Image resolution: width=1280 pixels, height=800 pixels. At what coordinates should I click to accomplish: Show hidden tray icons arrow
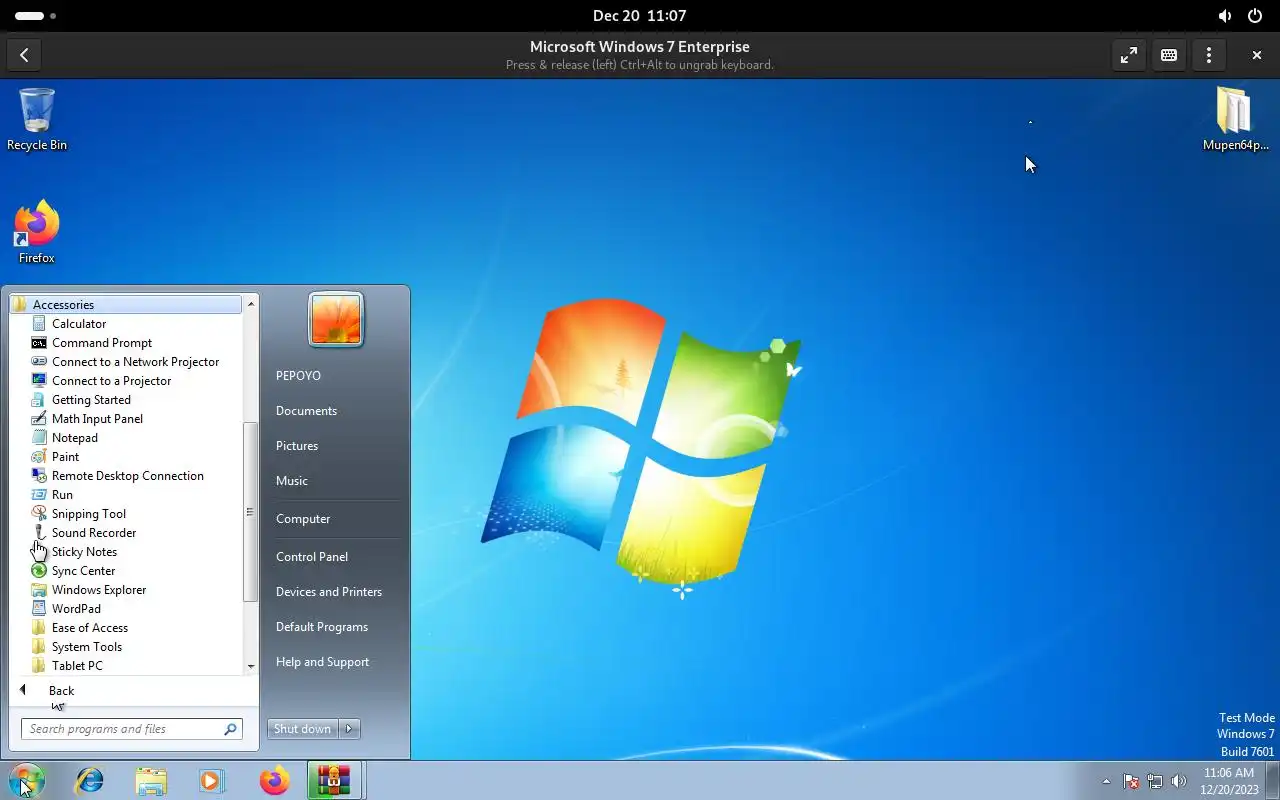click(x=1106, y=781)
